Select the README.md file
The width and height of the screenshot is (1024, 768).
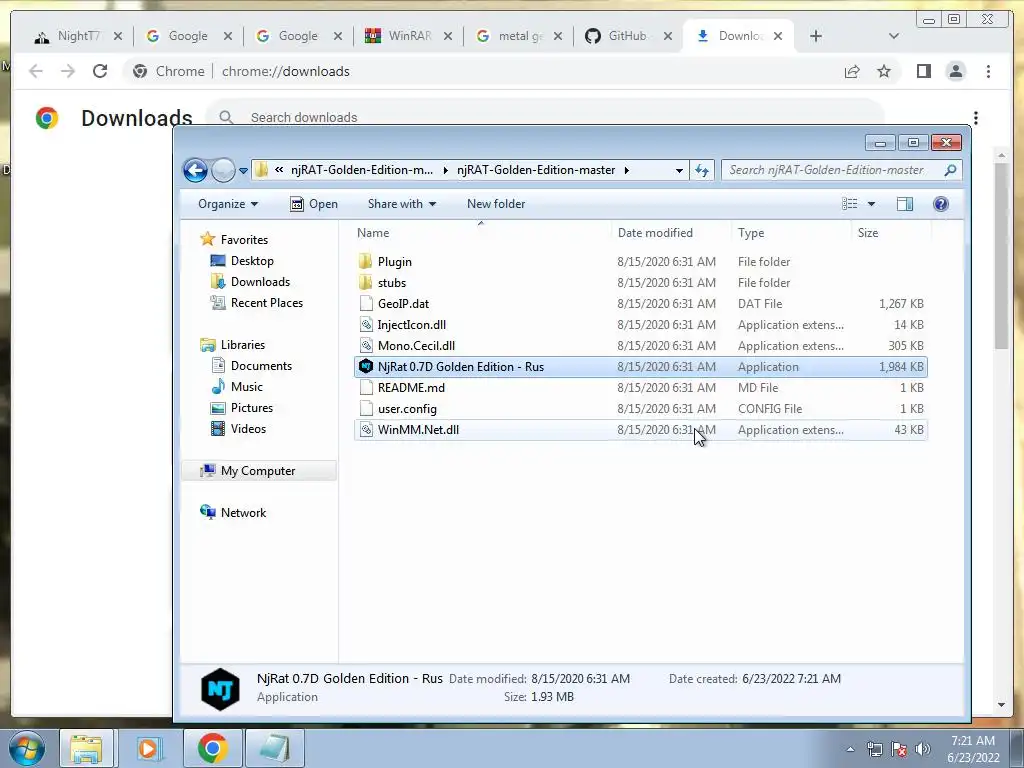(640, 388)
